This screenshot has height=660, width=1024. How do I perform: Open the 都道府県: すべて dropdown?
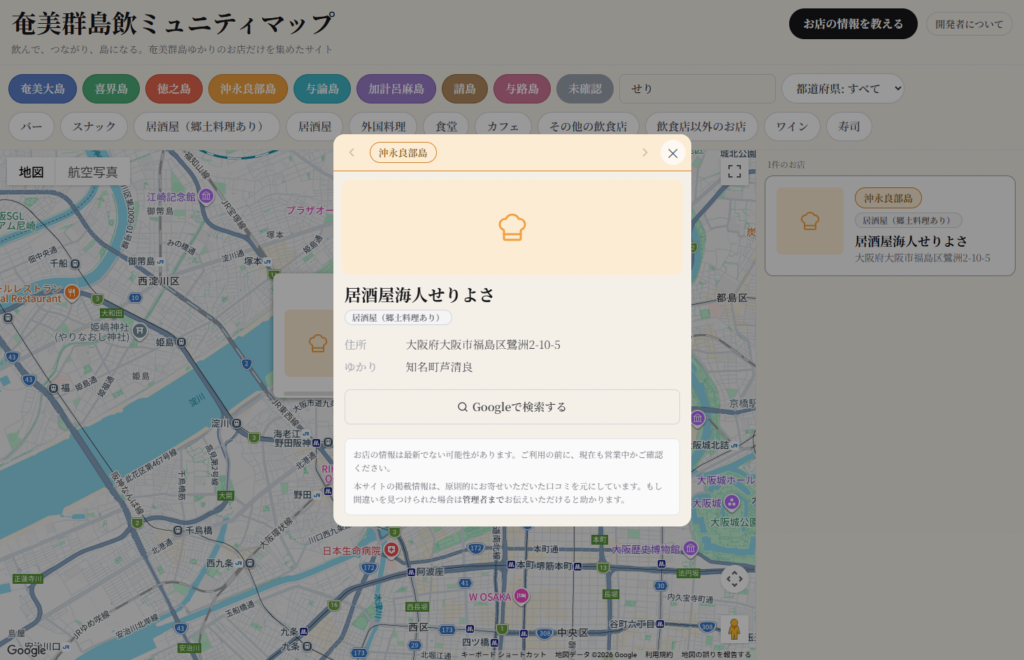tap(843, 89)
